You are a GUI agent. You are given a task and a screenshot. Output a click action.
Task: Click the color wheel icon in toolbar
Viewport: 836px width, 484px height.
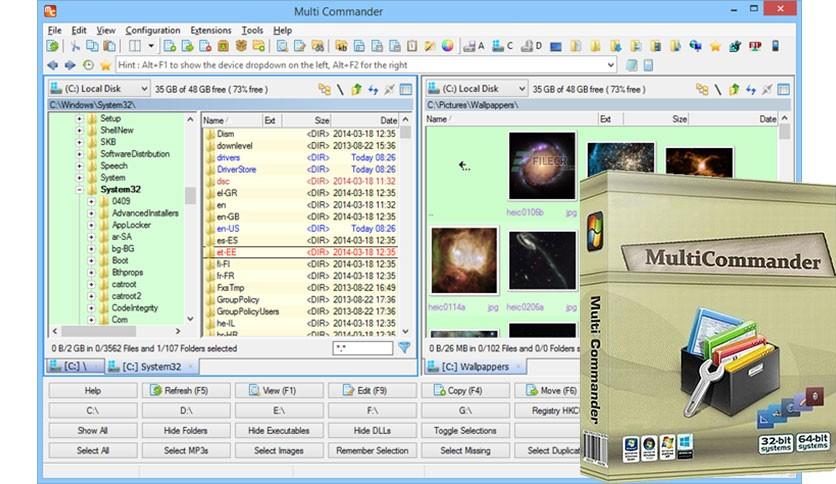(447, 46)
